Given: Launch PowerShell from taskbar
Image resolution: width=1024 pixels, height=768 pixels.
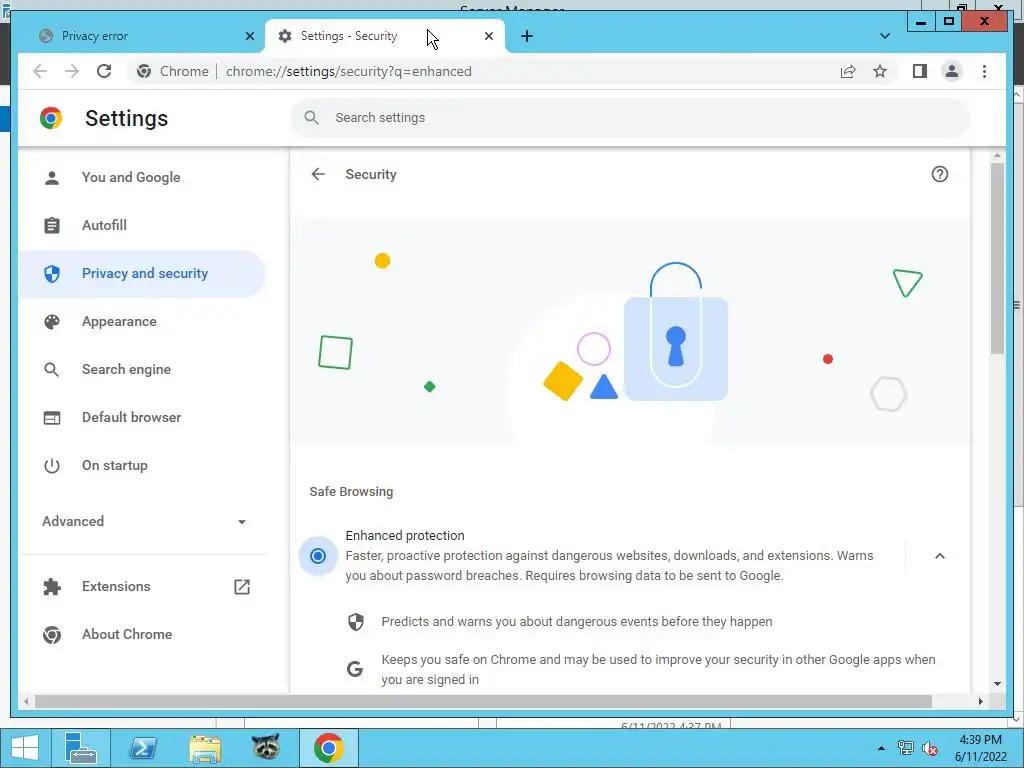Looking at the screenshot, I should (143, 748).
